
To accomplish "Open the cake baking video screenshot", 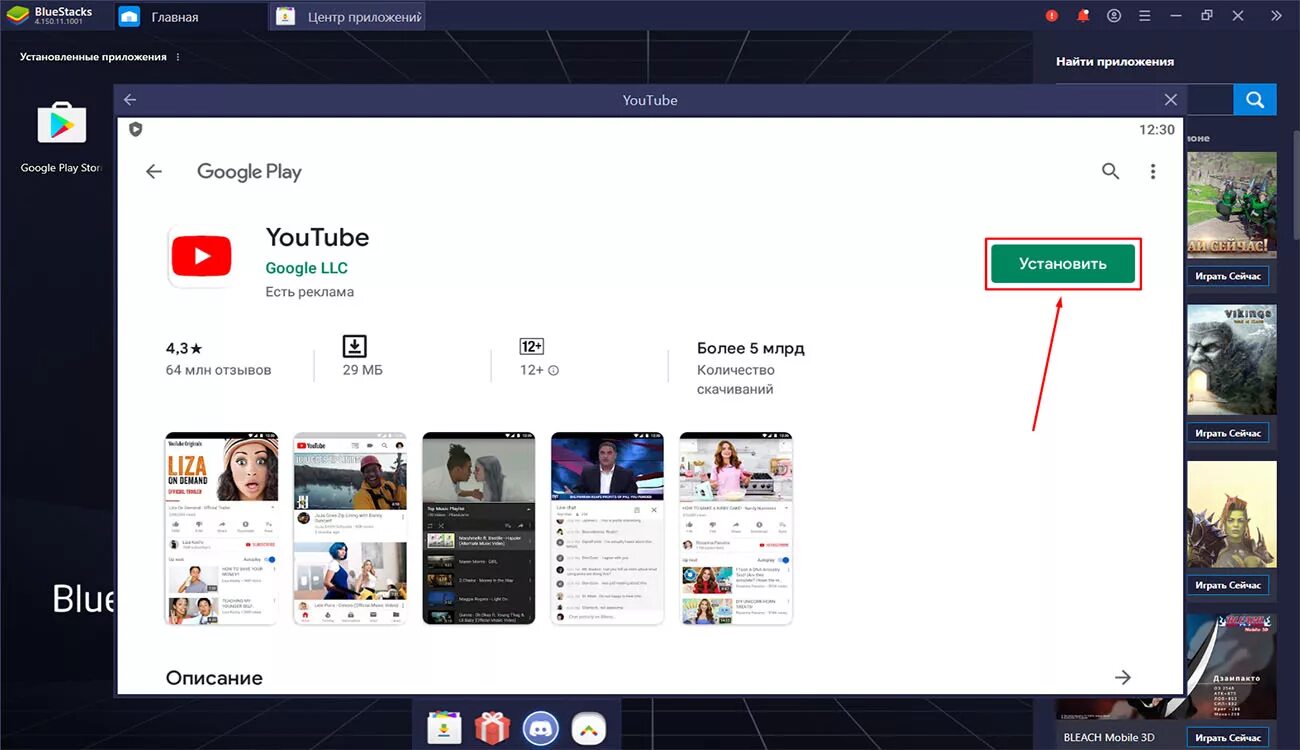I will (x=736, y=528).
